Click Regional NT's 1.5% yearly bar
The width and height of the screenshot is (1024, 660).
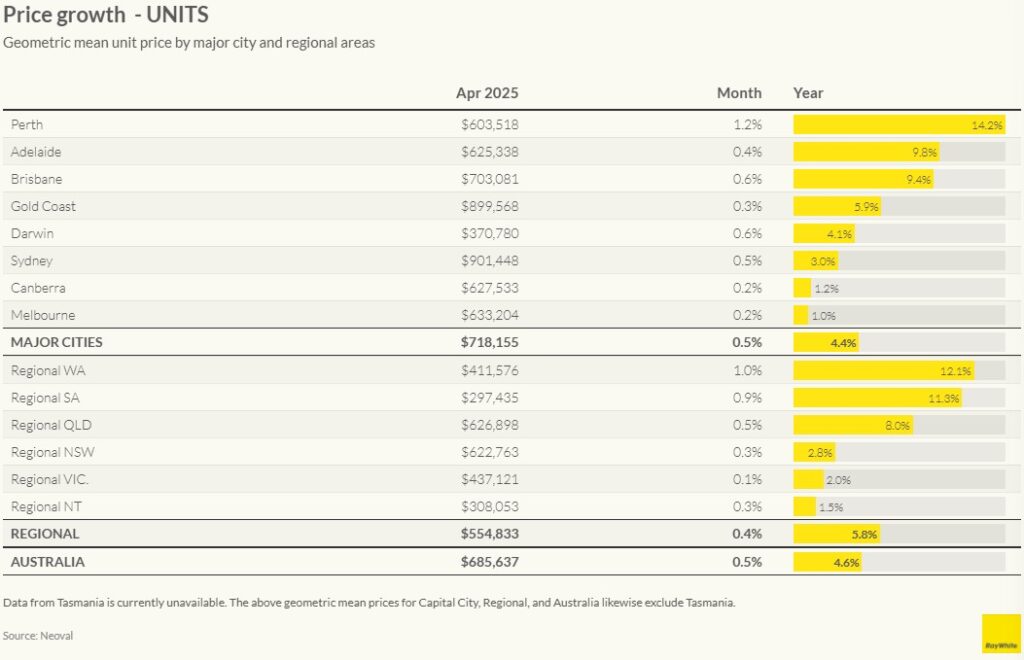[805, 507]
